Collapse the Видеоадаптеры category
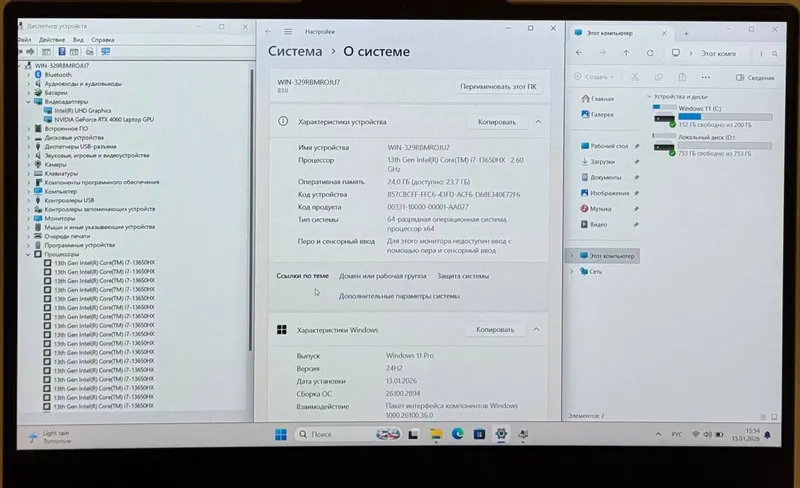This screenshot has height=488, width=800. click(29, 102)
